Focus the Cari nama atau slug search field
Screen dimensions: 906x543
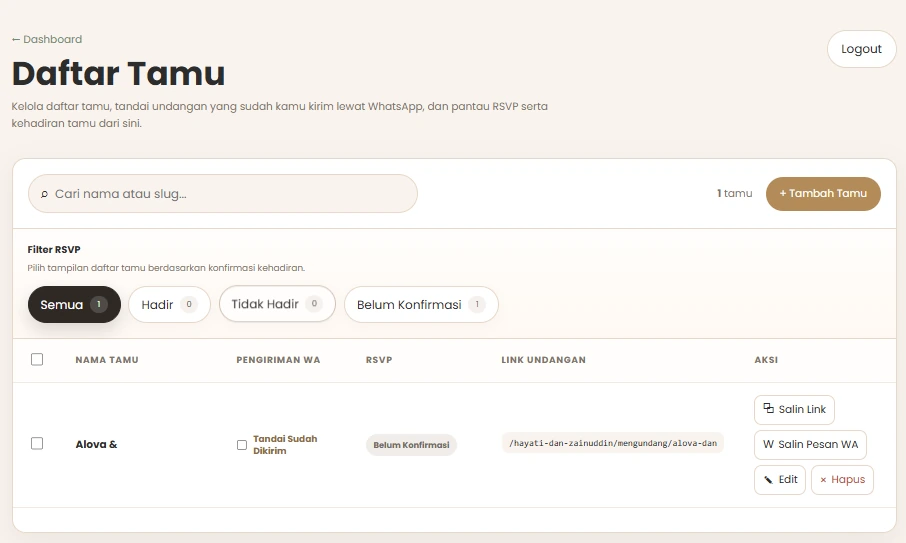pyautogui.click(x=222, y=194)
